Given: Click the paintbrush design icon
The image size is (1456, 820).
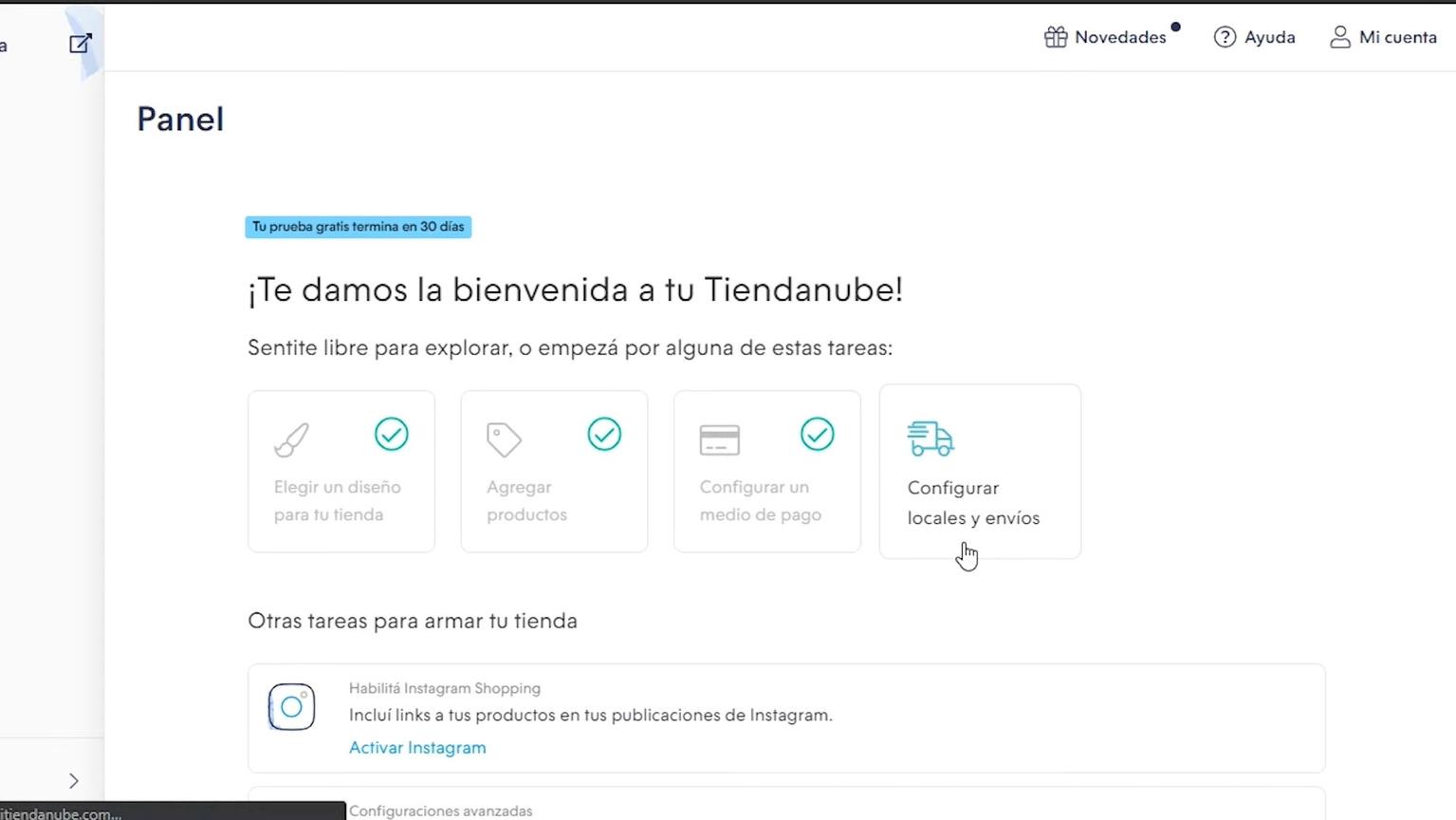Looking at the screenshot, I should click(291, 439).
